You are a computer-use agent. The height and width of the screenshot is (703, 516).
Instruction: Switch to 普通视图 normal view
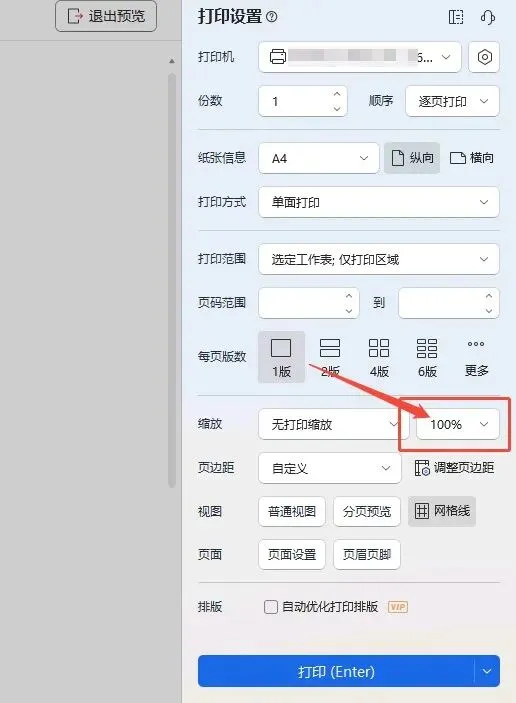tap(292, 512)
